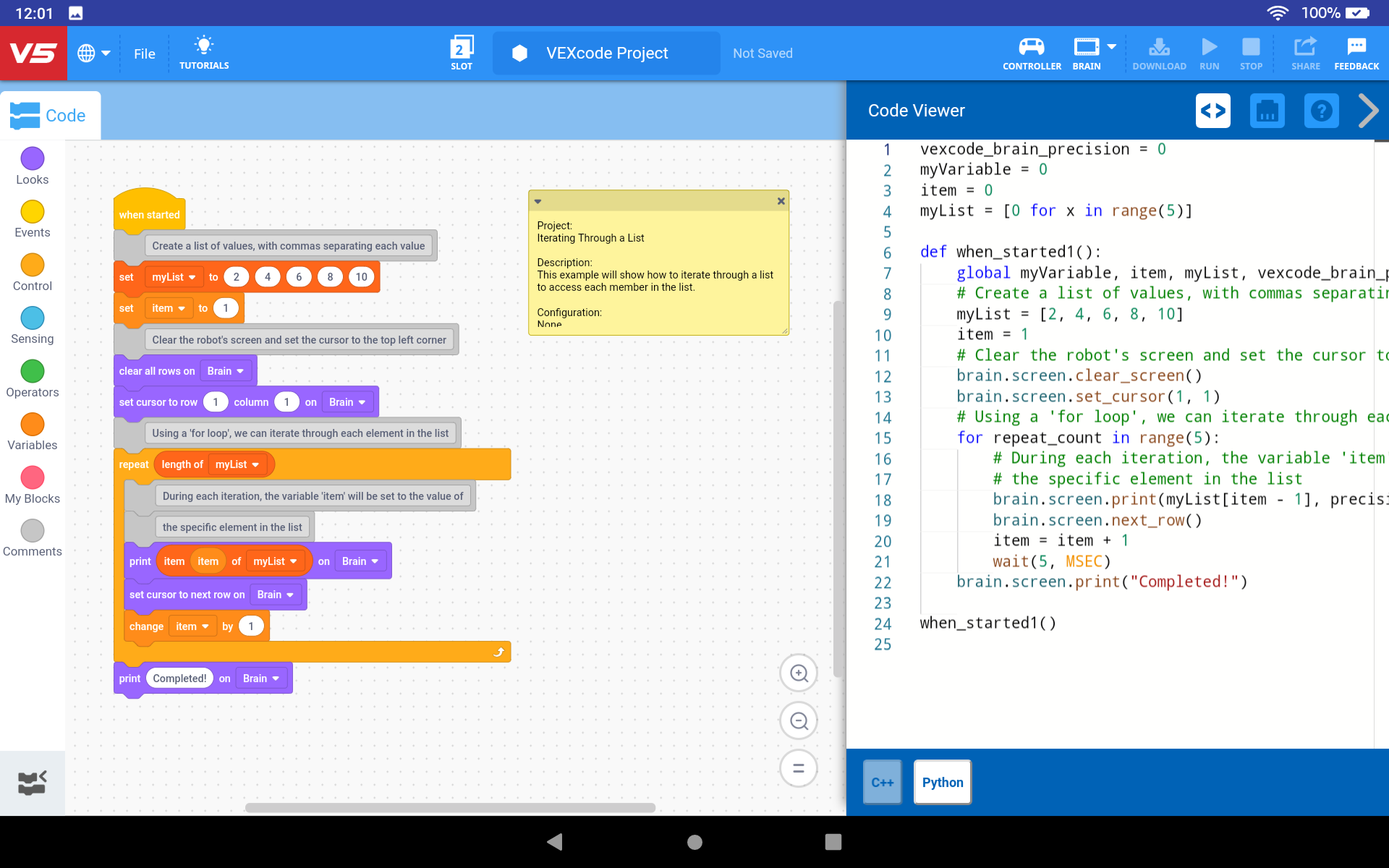Collapse the Code Viewer panel with the arrow

tap(1368, 110)
